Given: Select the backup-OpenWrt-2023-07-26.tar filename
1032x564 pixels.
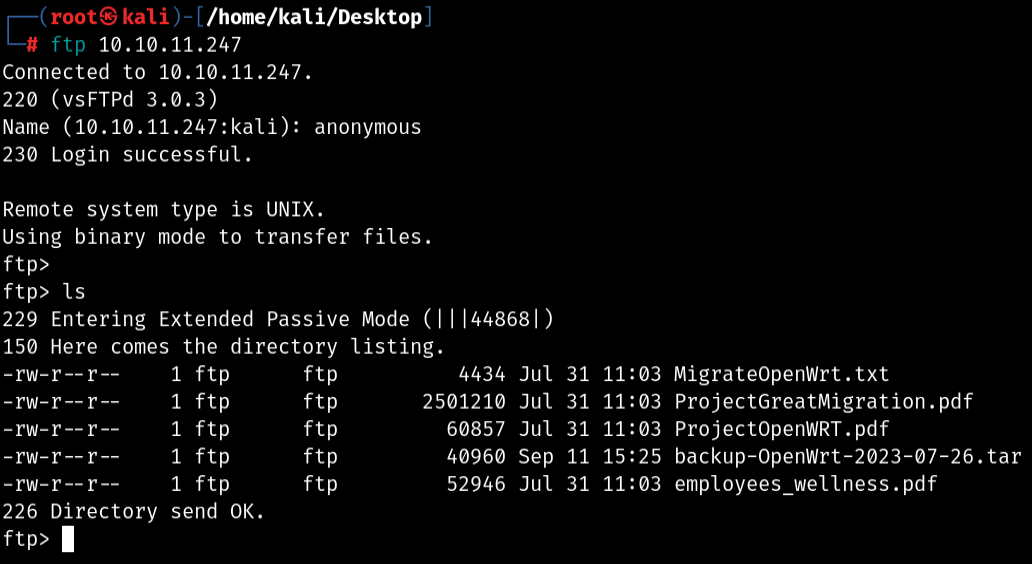Looking at the screenshot, I should [x=848, y=456].
